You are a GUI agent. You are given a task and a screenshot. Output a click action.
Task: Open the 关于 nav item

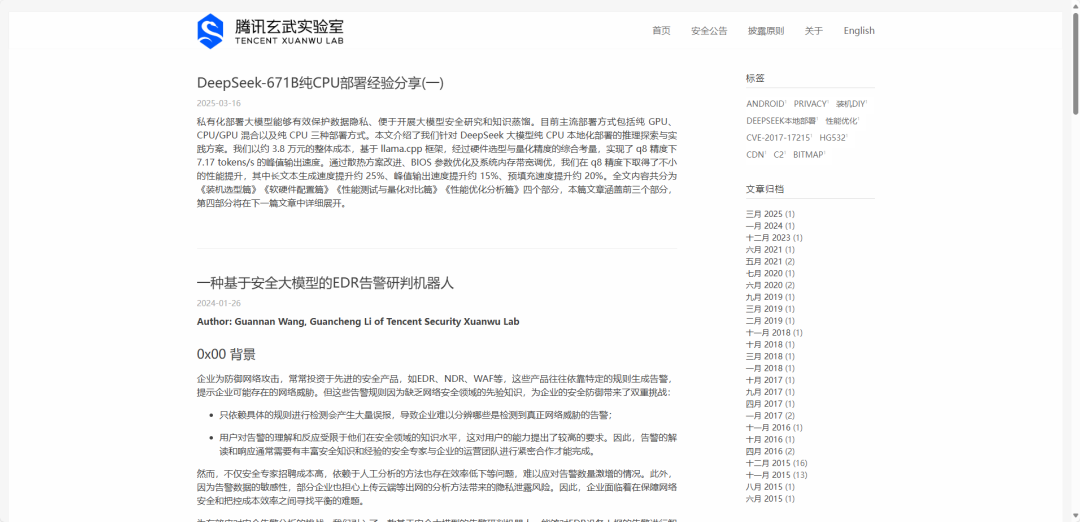pos(813,31)
